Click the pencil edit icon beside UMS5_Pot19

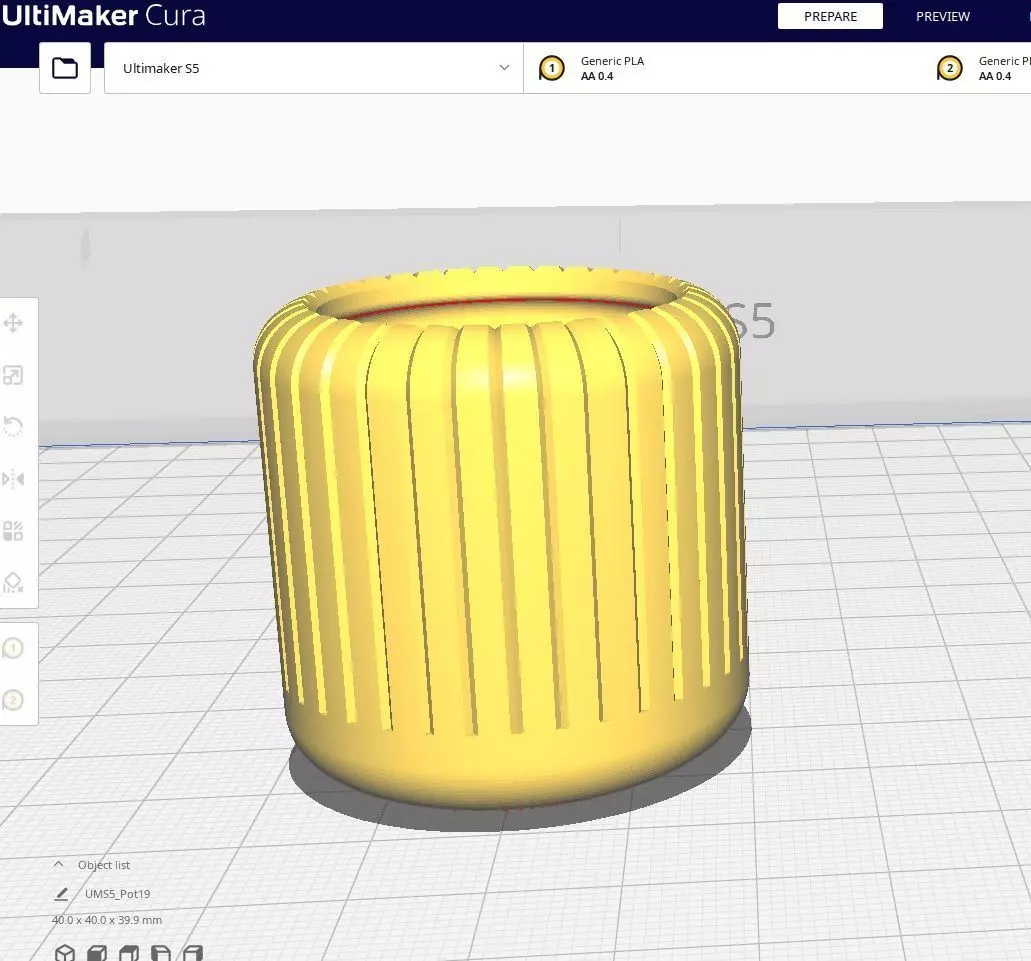[x=61, y=894]
